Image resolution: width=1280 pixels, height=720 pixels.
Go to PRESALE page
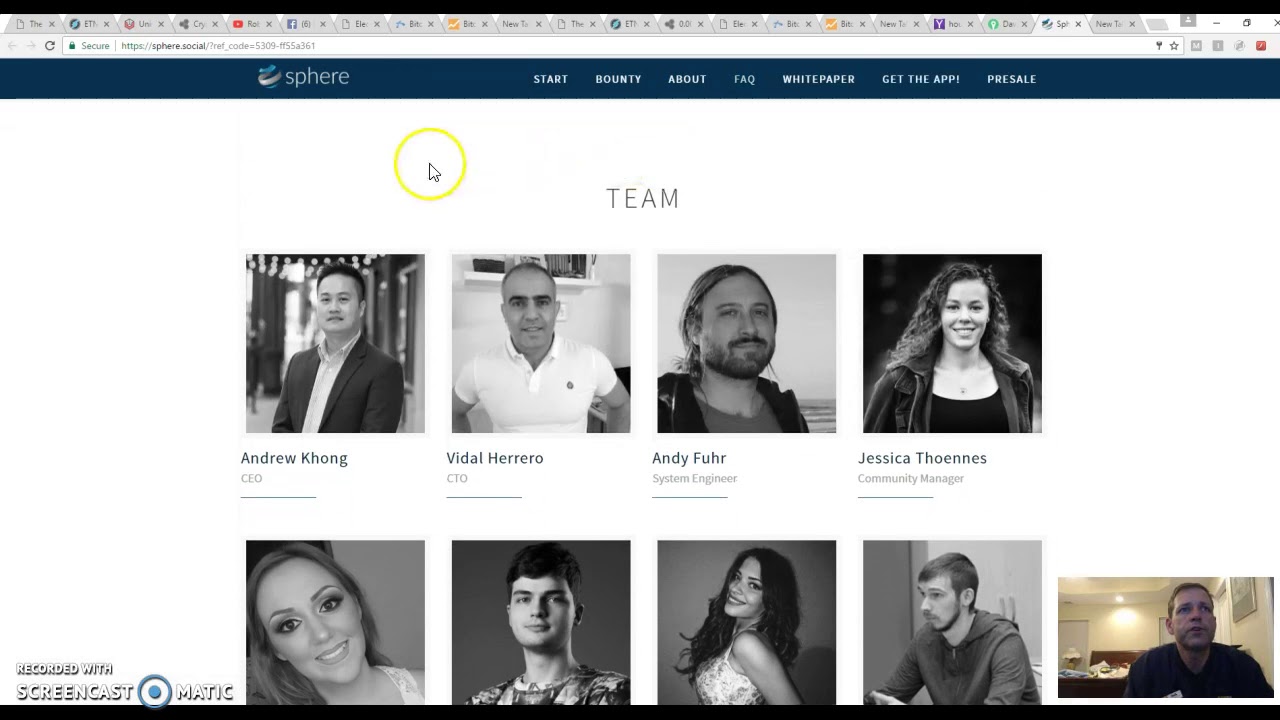[x=1011, y=79]
